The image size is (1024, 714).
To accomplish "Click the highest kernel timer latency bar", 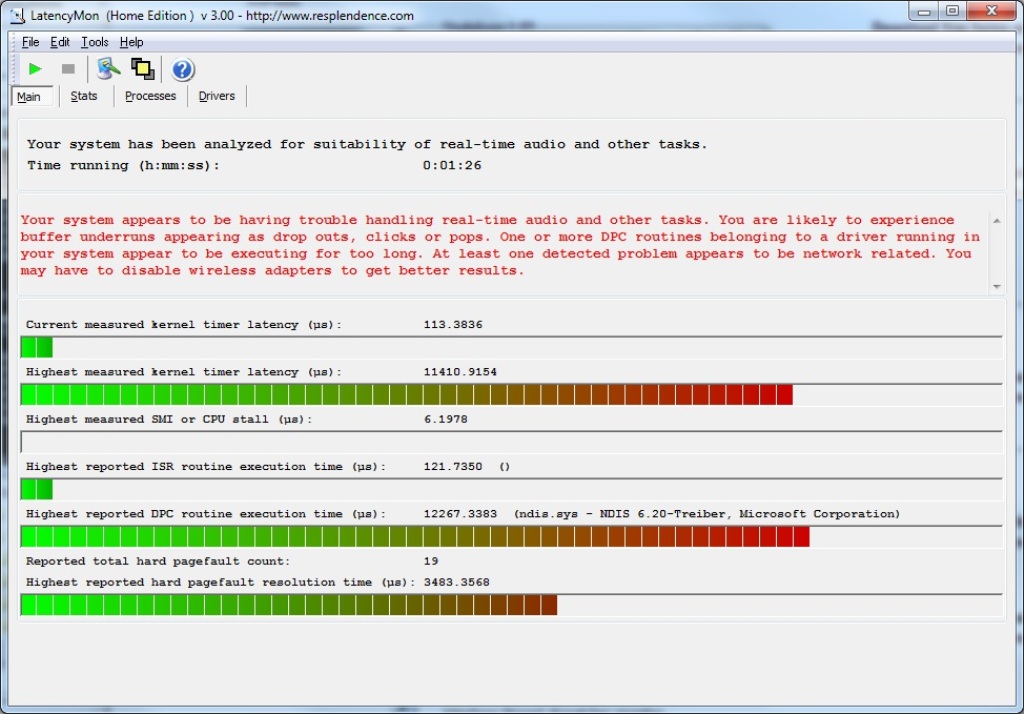I will coord(511,395).
